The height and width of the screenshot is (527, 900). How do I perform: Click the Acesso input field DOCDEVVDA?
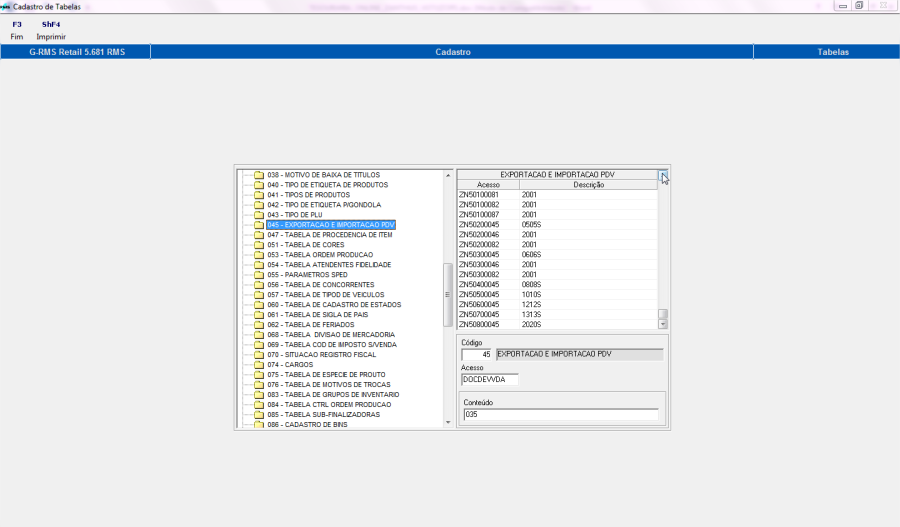coord(490,379)
